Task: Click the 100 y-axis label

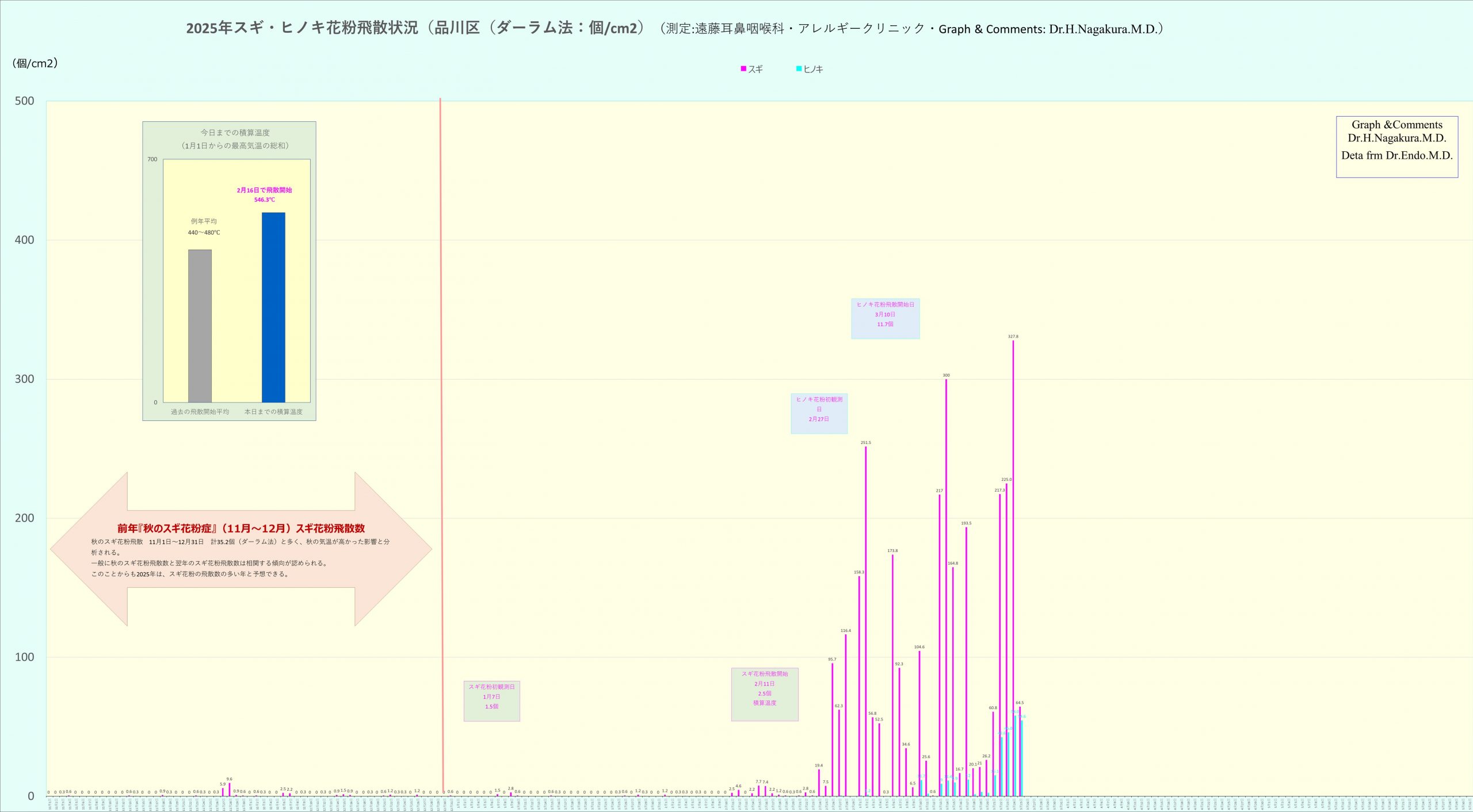Action: tap(24, 657)
